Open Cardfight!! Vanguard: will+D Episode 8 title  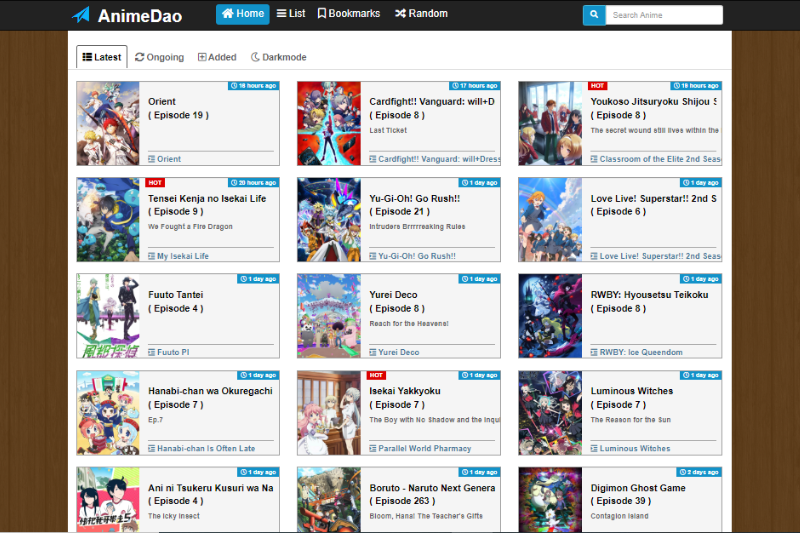coord(432,108)
